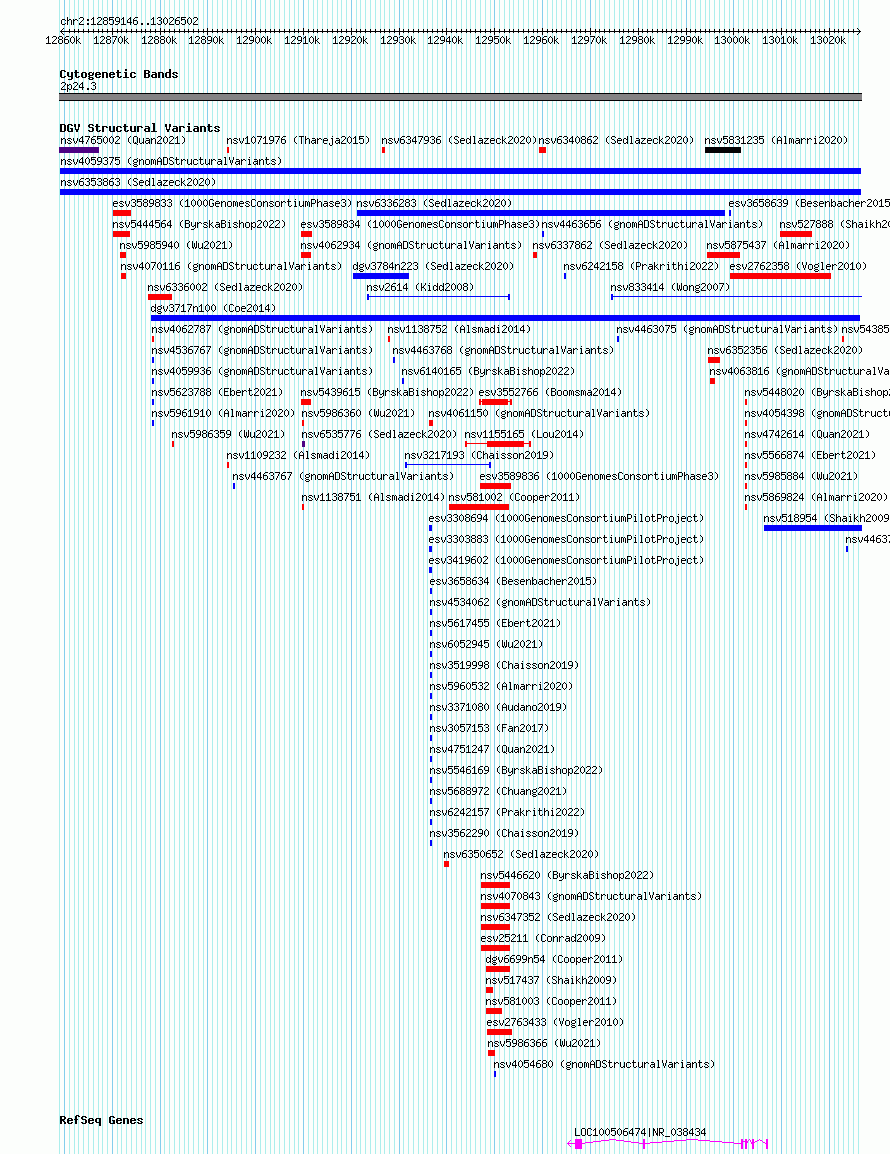The image size is (890, 1154).
Task: Open nsv833414 (Wong2007) variant
Action: click(670, 287)
